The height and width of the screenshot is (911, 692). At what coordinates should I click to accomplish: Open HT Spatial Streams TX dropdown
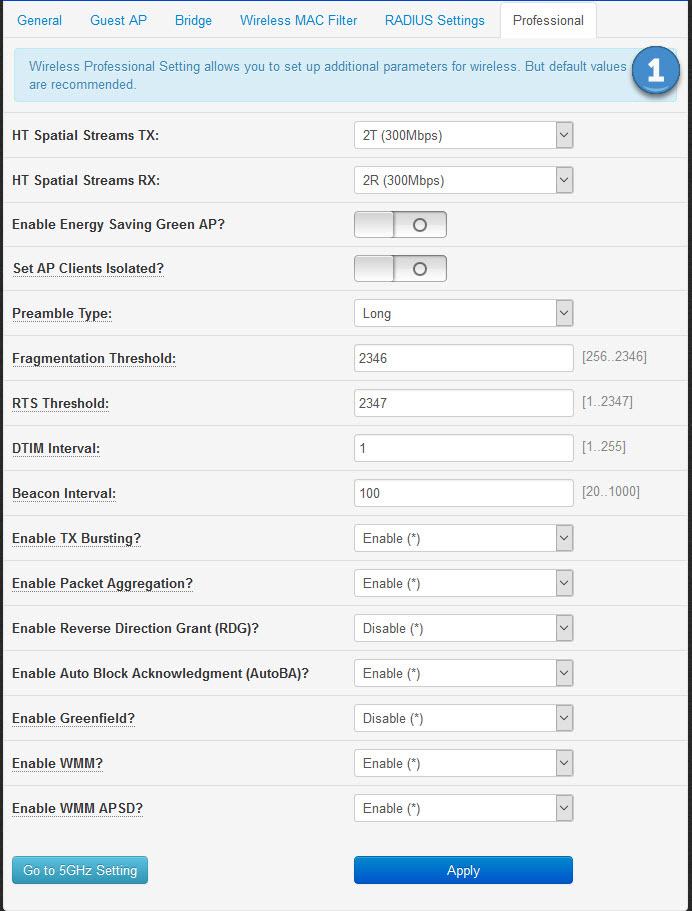[464, 135]
